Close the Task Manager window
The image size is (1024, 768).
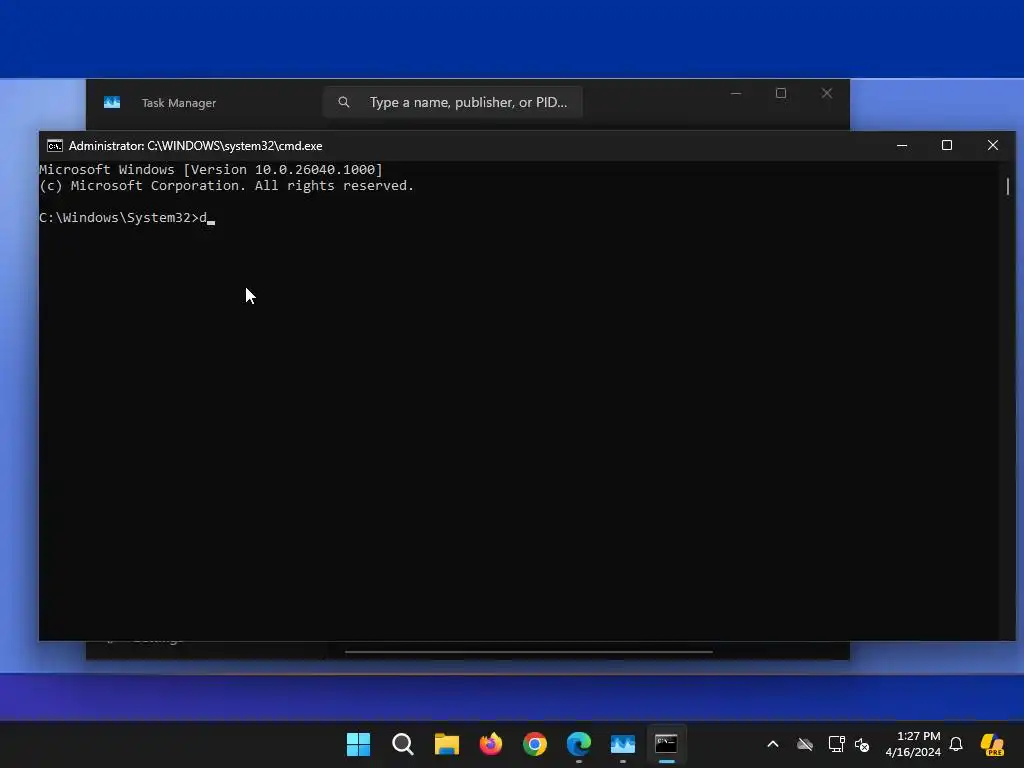click(x=827, y=93)
